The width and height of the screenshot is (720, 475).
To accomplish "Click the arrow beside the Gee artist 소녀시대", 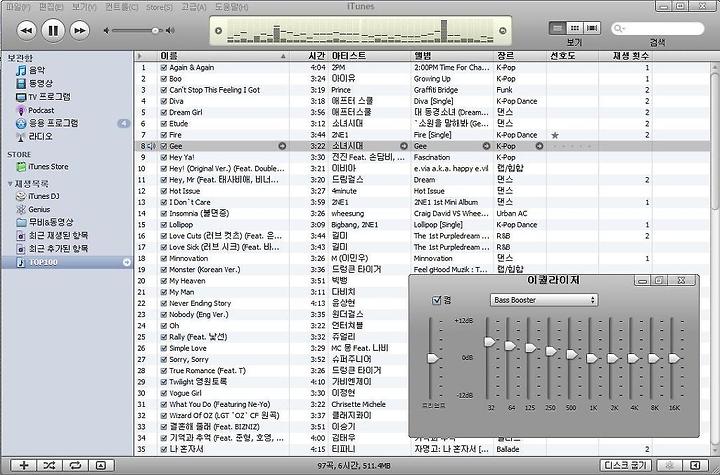I will (404, 146).
